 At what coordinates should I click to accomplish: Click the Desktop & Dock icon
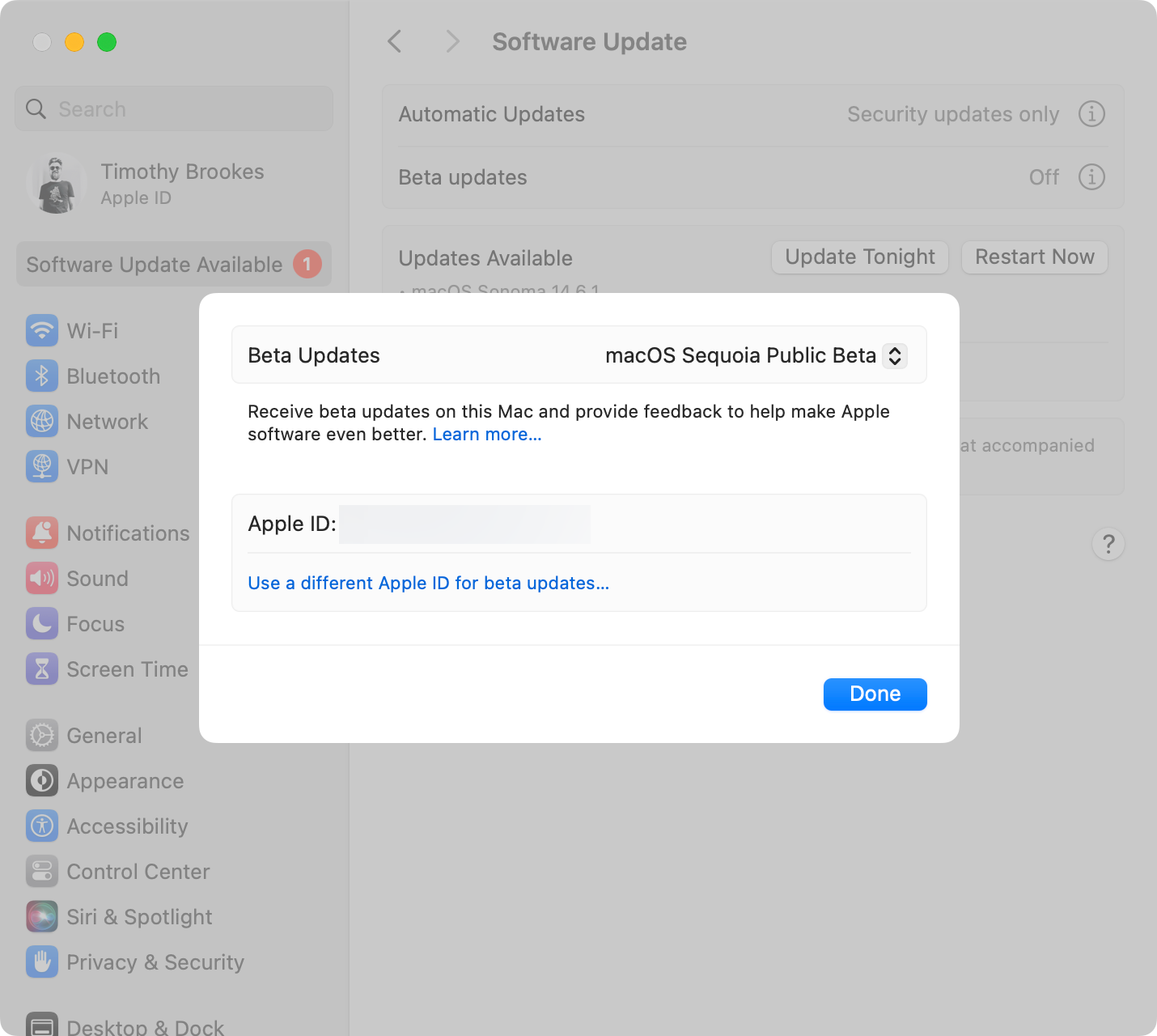point(42,1025)
